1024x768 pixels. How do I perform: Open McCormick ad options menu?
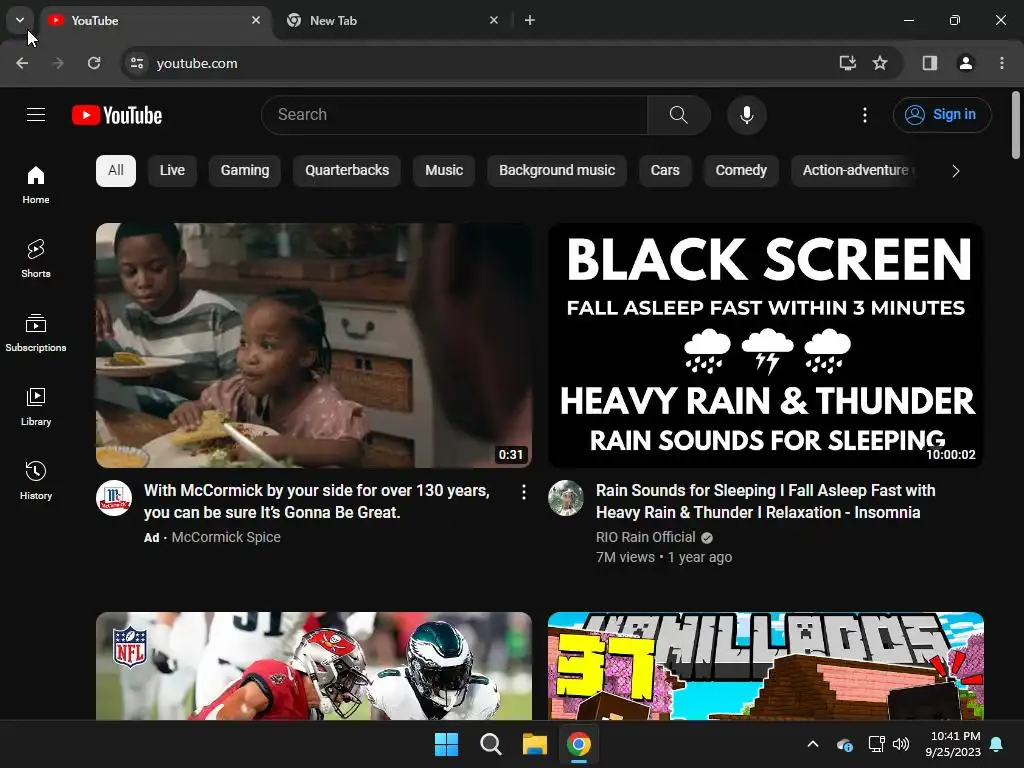(524, 492)
